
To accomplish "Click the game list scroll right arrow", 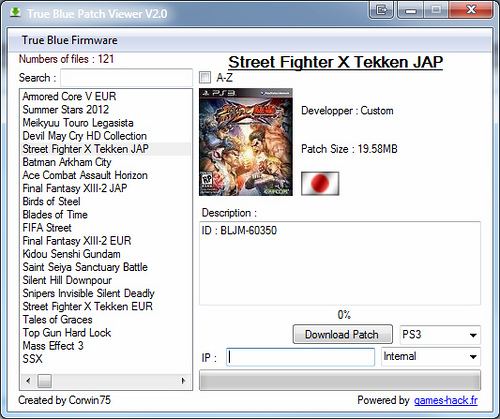I will [183, 381].
